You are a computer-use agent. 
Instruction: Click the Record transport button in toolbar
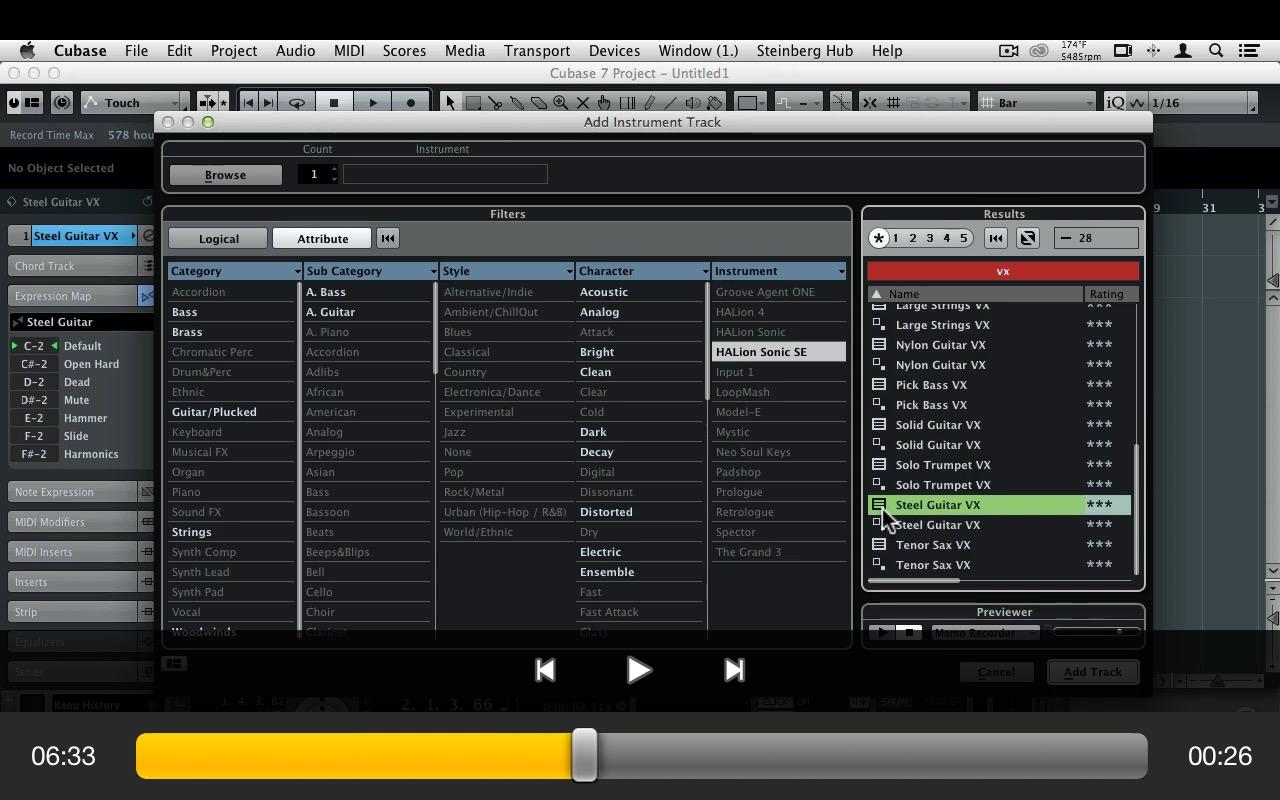pos(410,102)
